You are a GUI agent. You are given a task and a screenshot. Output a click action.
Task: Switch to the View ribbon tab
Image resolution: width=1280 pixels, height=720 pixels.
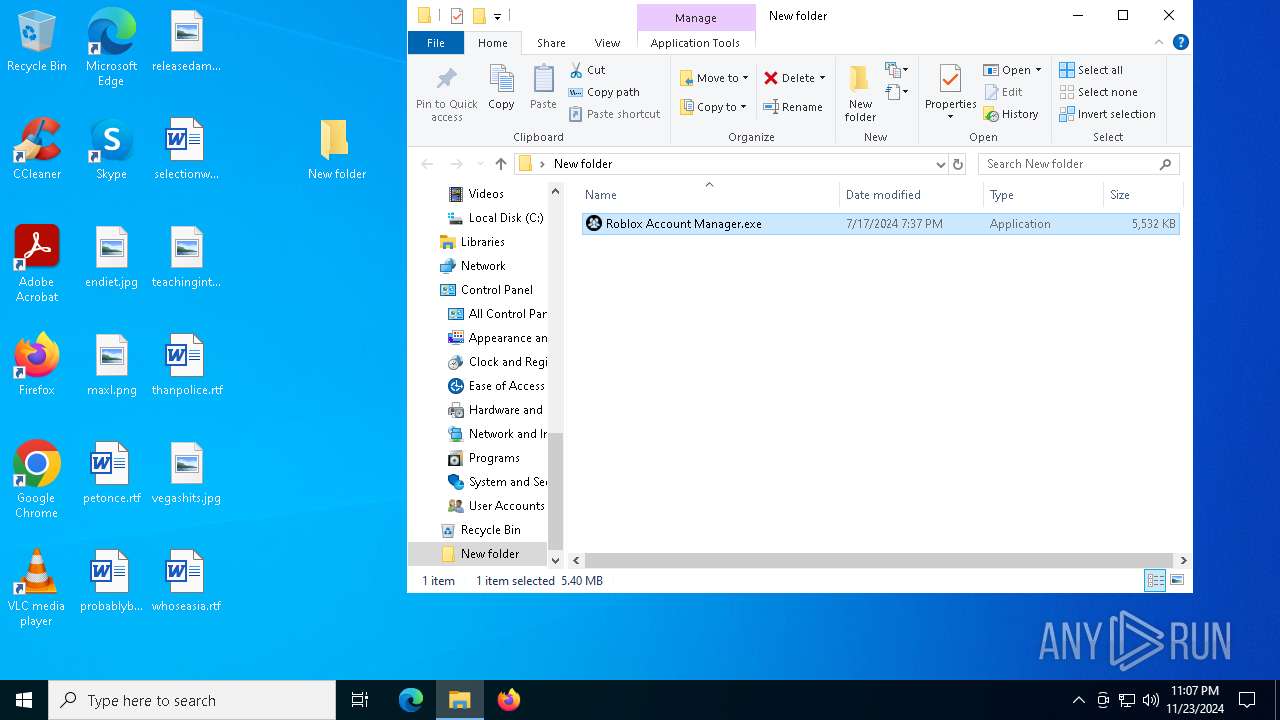(x=607, y=43)
